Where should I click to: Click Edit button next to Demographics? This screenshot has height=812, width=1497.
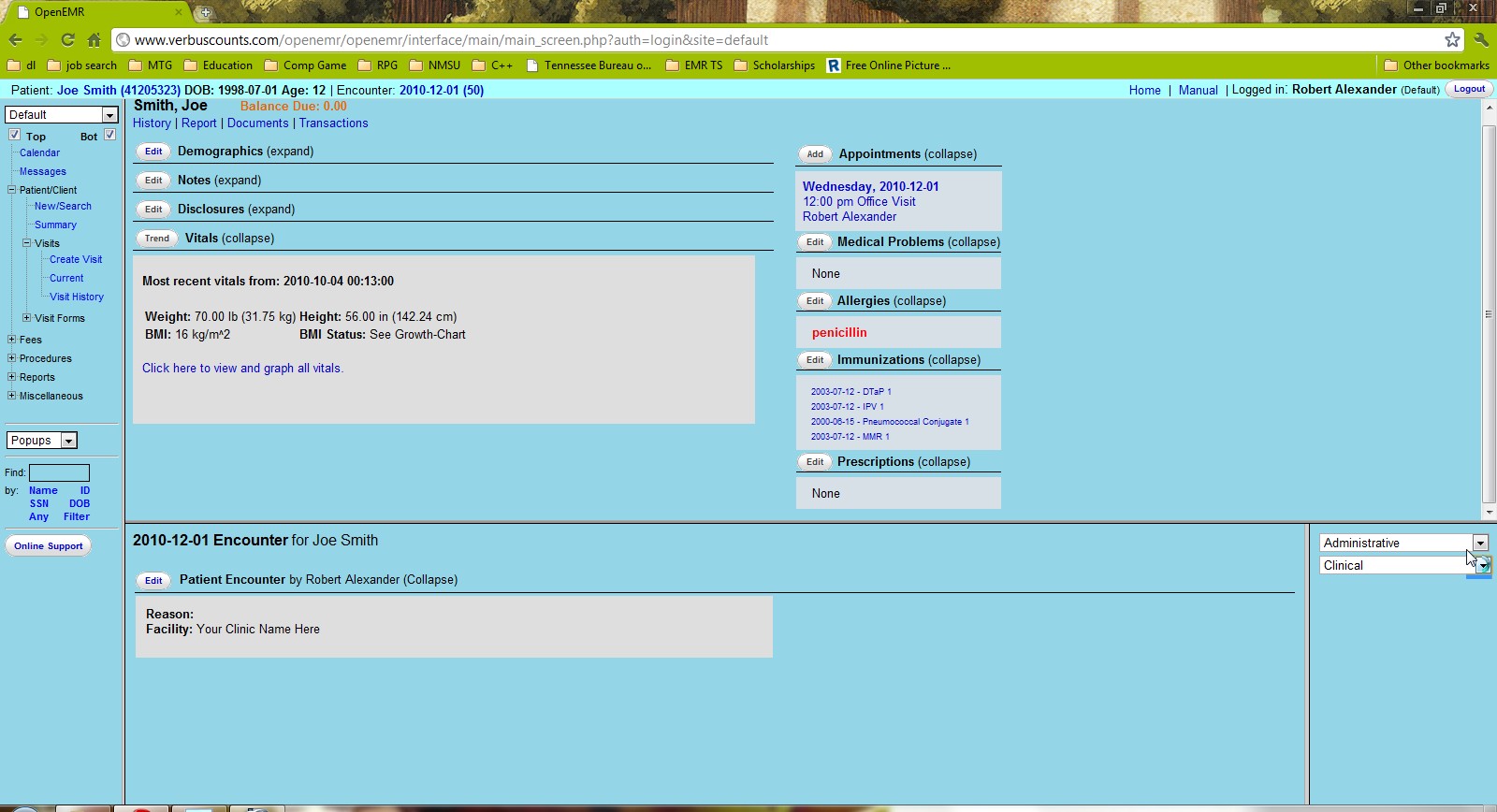click(x=153, y=152)
